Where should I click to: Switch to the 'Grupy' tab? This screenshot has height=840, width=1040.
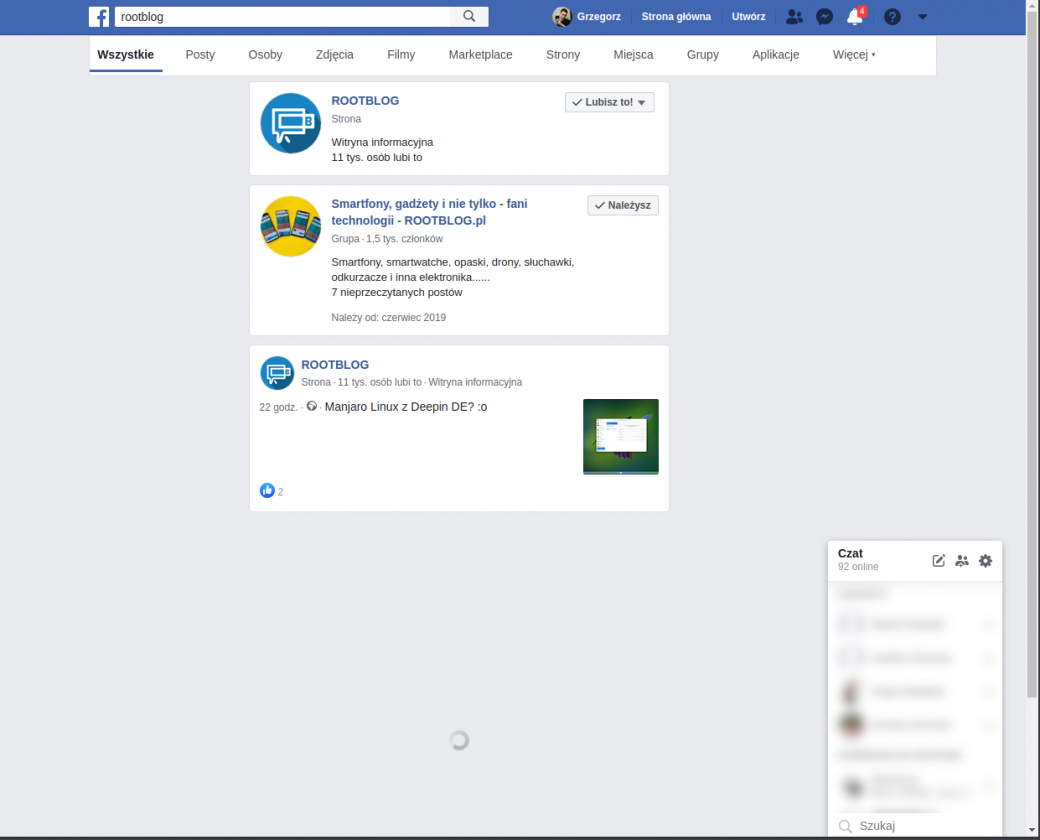click(703, 55)
